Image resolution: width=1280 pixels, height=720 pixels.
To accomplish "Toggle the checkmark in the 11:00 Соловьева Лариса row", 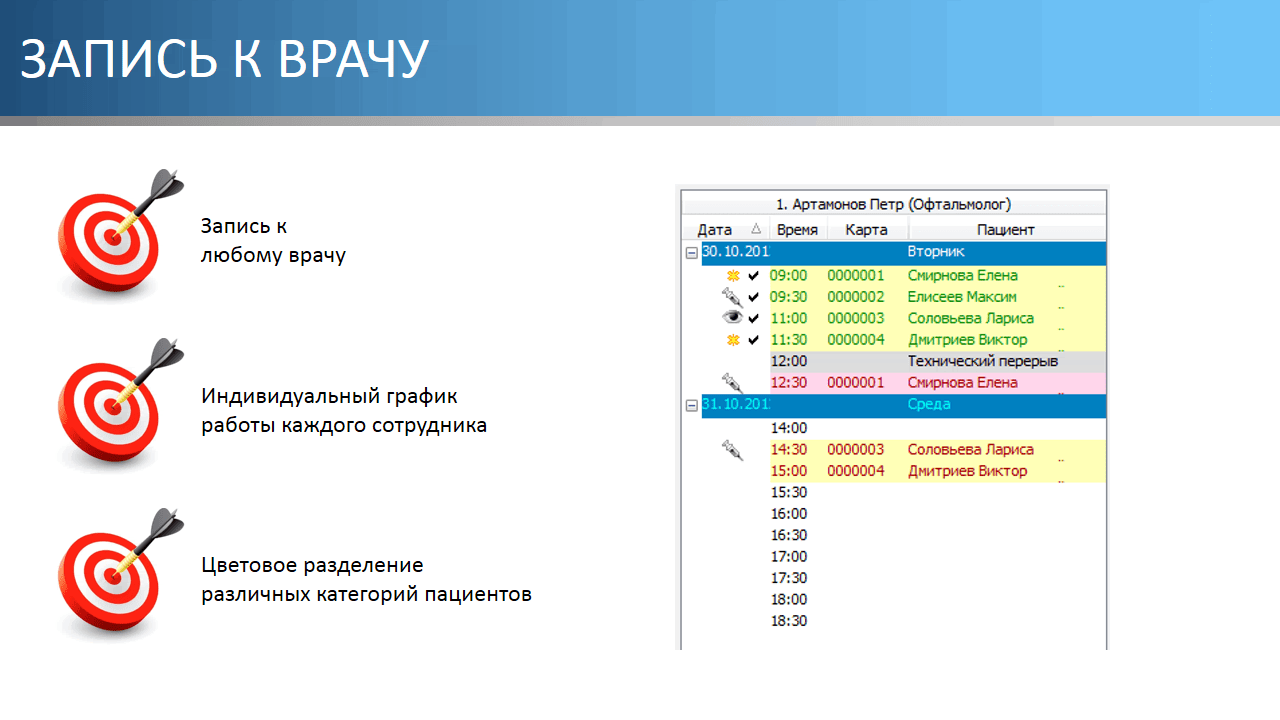I will 754,319.
